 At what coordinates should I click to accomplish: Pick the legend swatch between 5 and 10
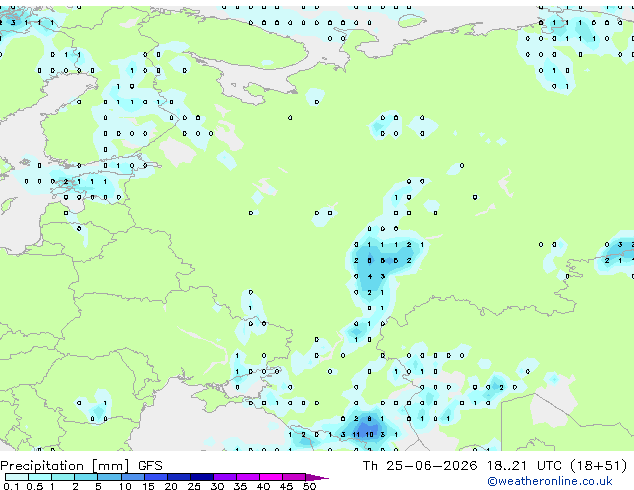109,477
